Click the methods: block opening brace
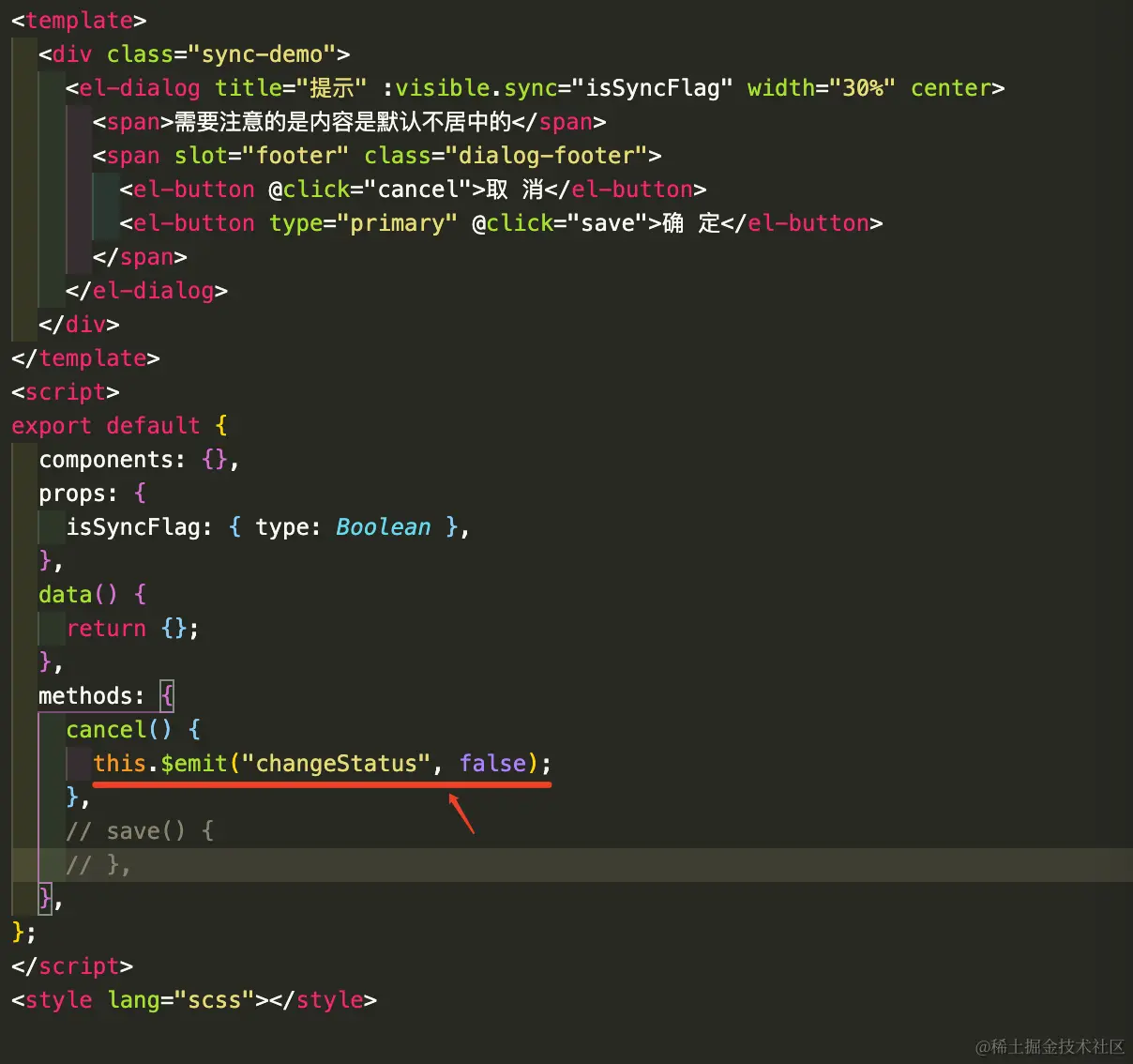 coord(167,695)
